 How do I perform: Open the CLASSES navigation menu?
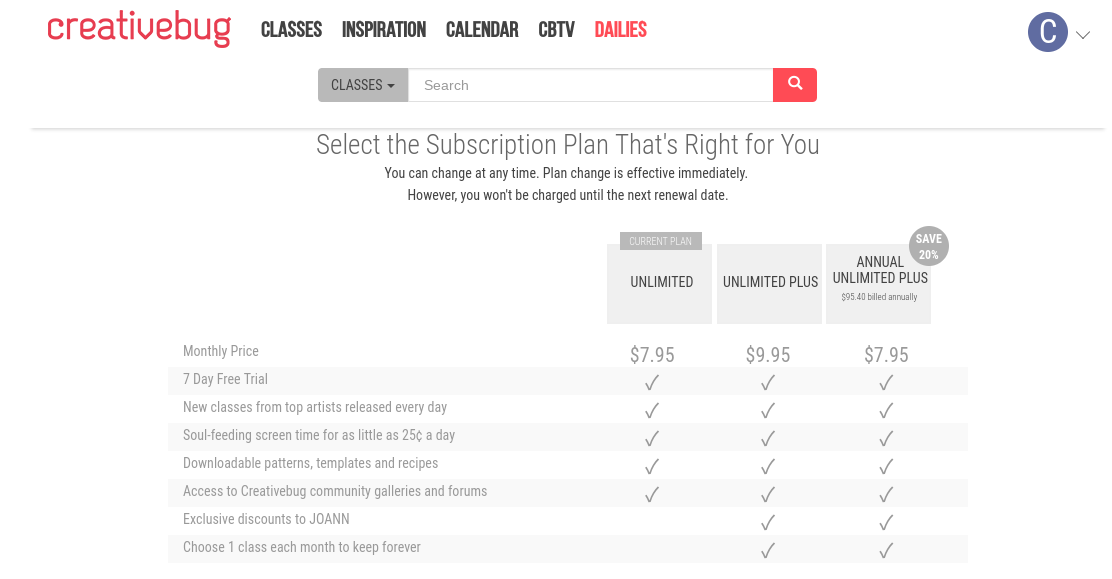coord(291,30)
